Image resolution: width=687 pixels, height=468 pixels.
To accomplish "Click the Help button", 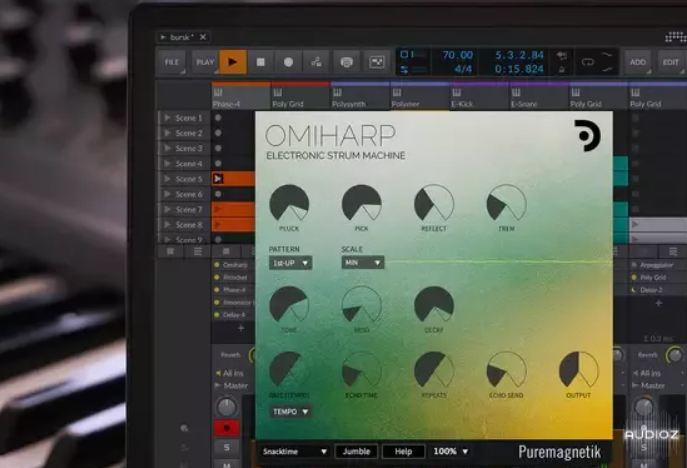I will pos(403,451).
